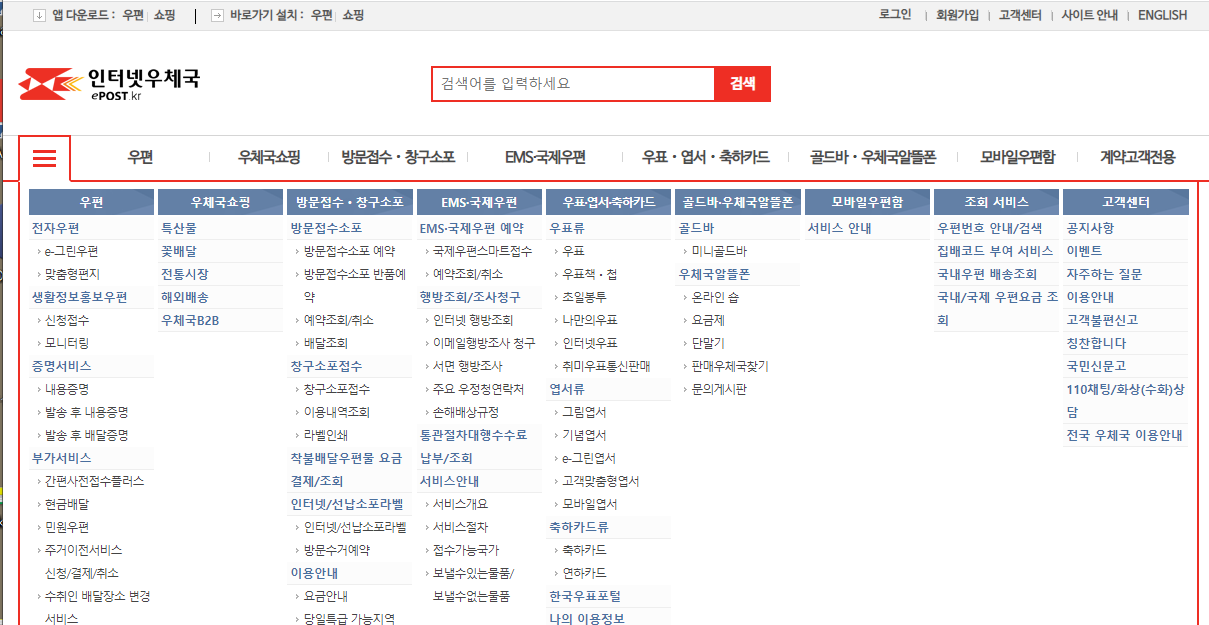Open 국제우편스마트접수 link
Viewport: 1209px width, 625px height.
click(483, 251)
